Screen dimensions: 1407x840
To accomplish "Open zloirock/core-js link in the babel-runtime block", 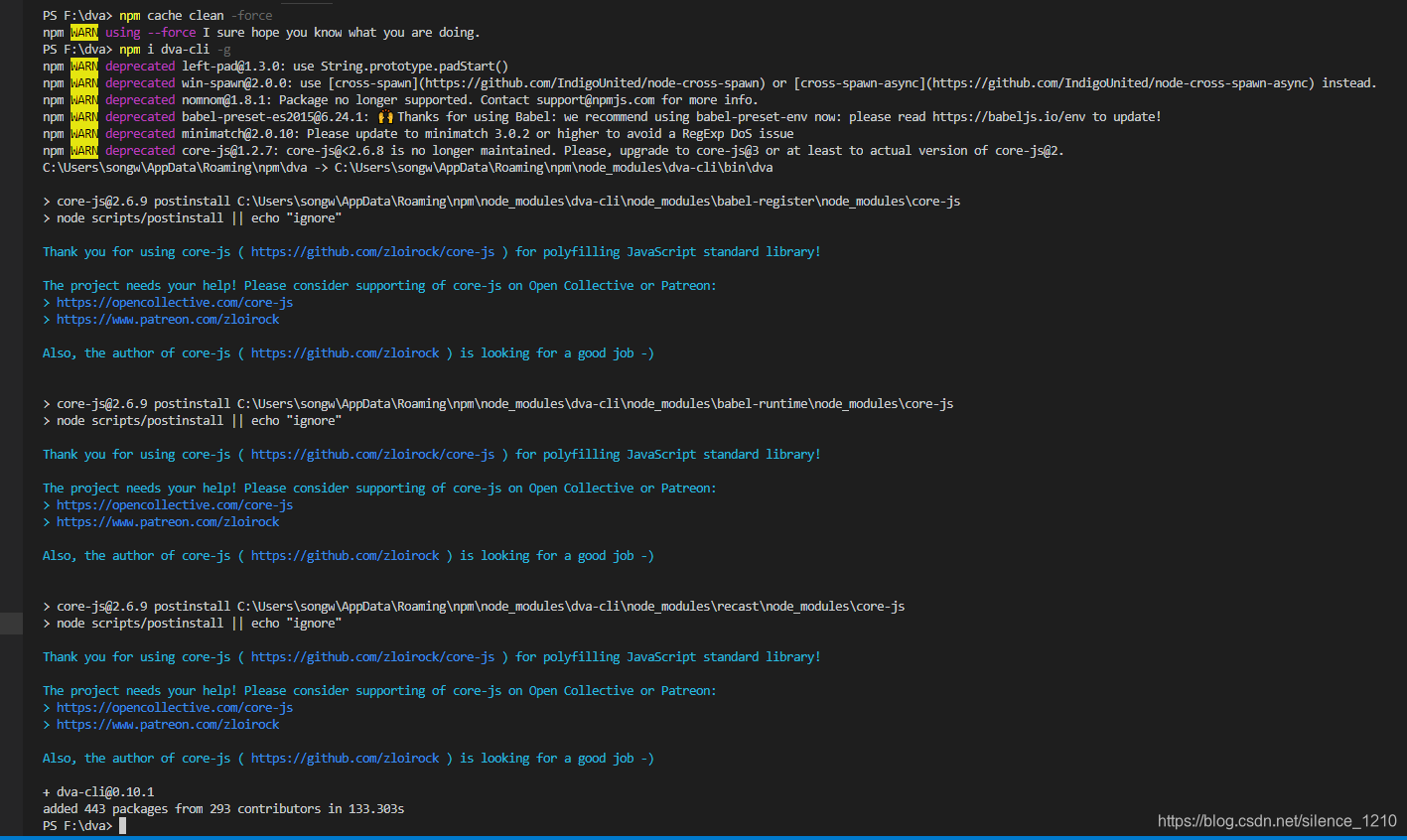I will point(372,455).
